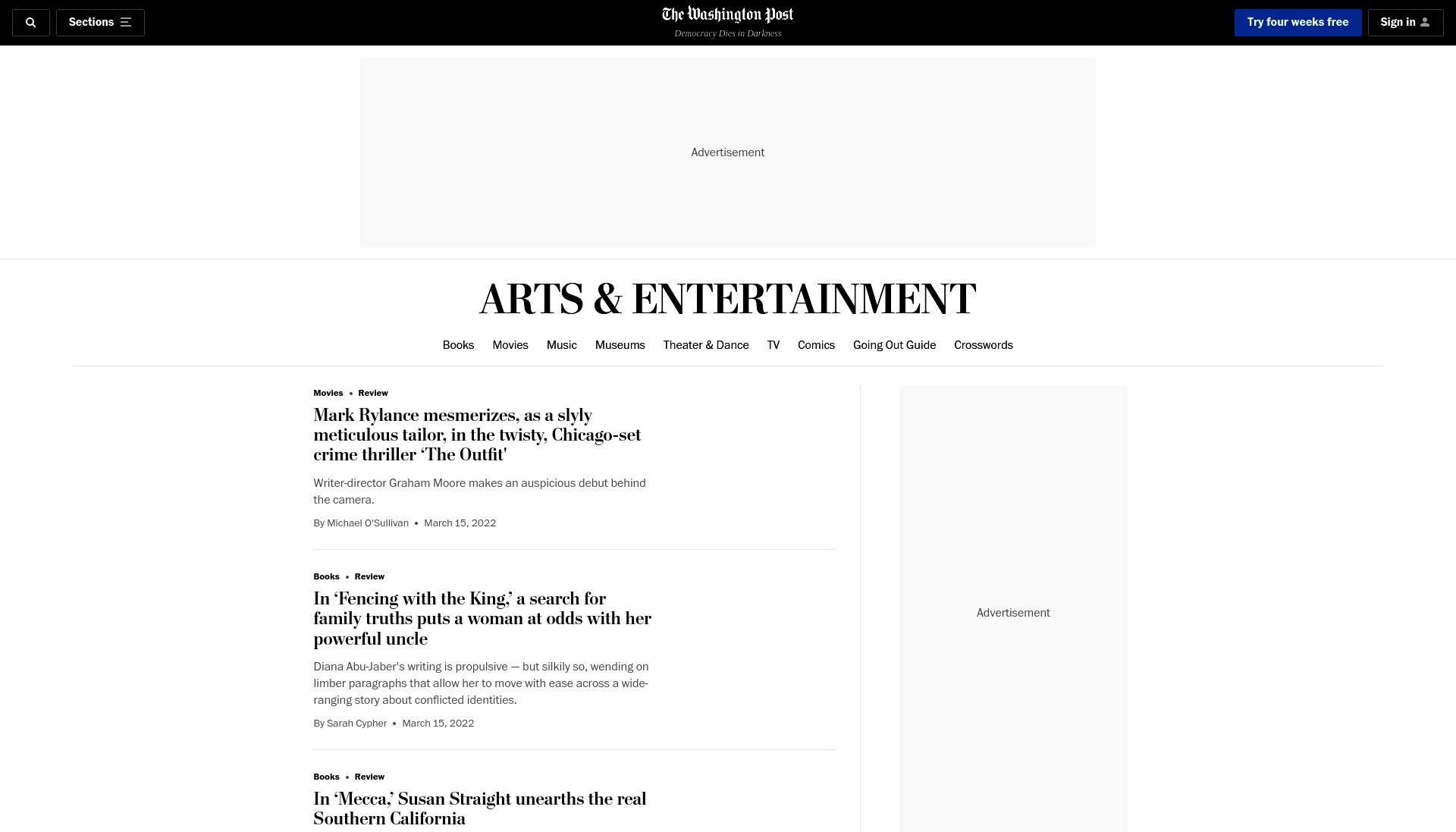Image resolution: width=1456 pixels, height=832 pixels.
Task: Click The Washington Post logo
Action: [728, 14]
